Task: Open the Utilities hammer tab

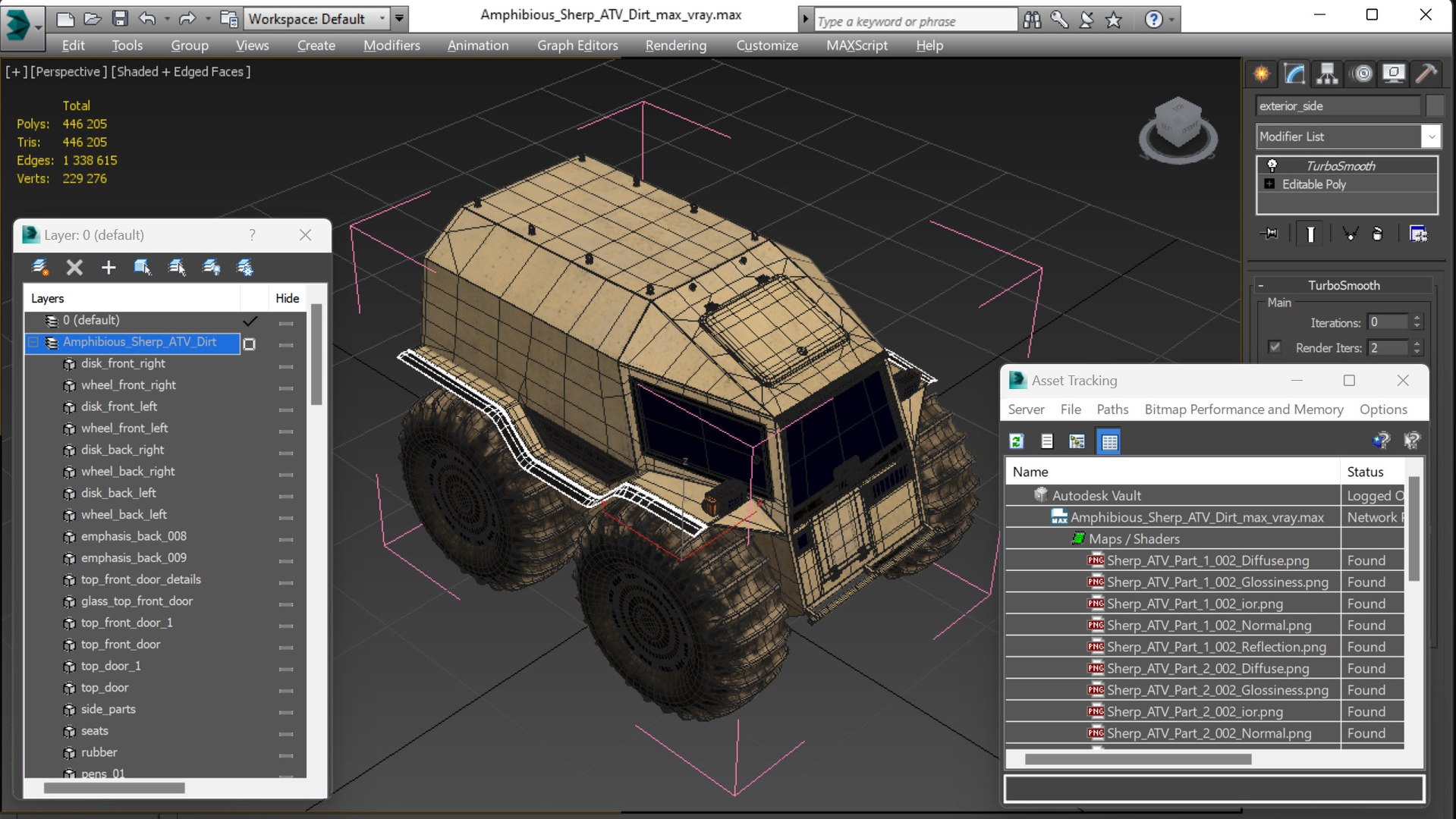Action: tap(1426, 74)
